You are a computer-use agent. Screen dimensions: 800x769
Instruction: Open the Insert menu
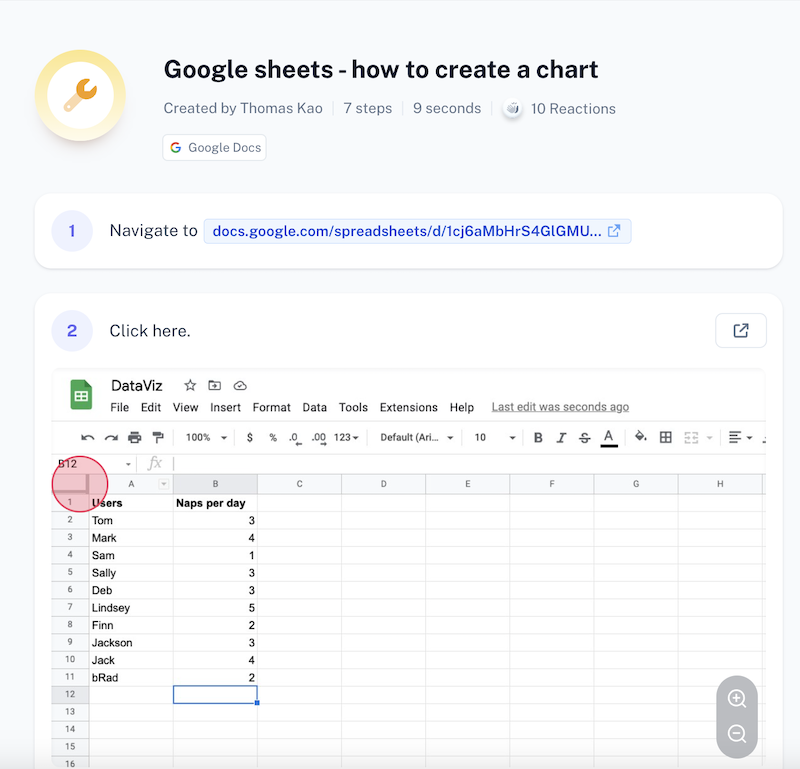coord(225,407)
